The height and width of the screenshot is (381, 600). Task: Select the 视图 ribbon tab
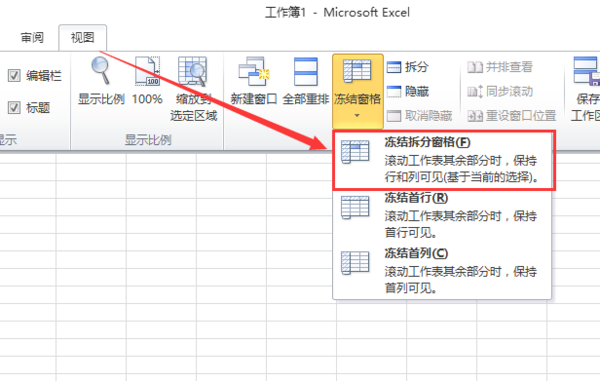coord(83,37)
